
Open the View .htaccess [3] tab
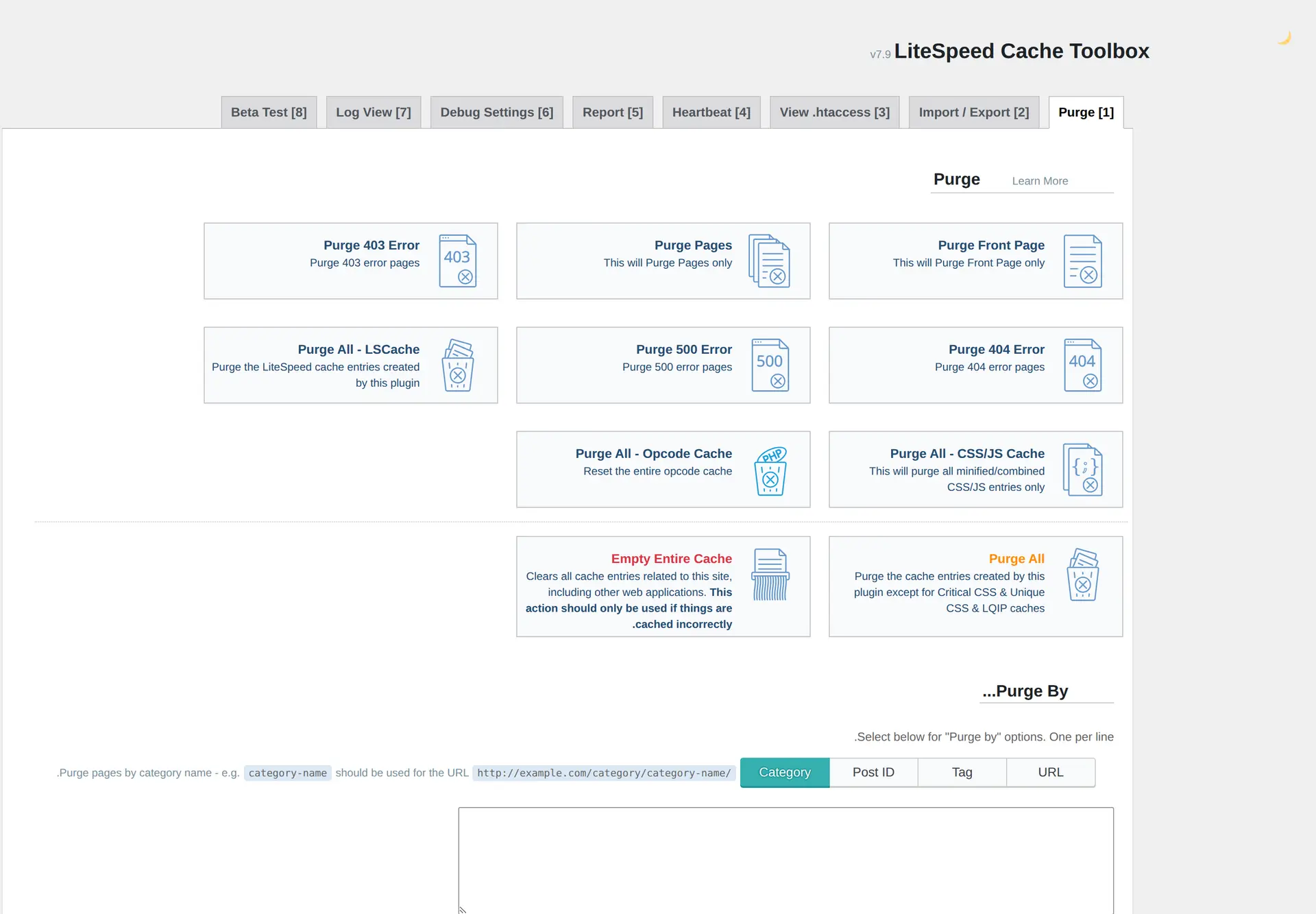[x=835, y=112]
